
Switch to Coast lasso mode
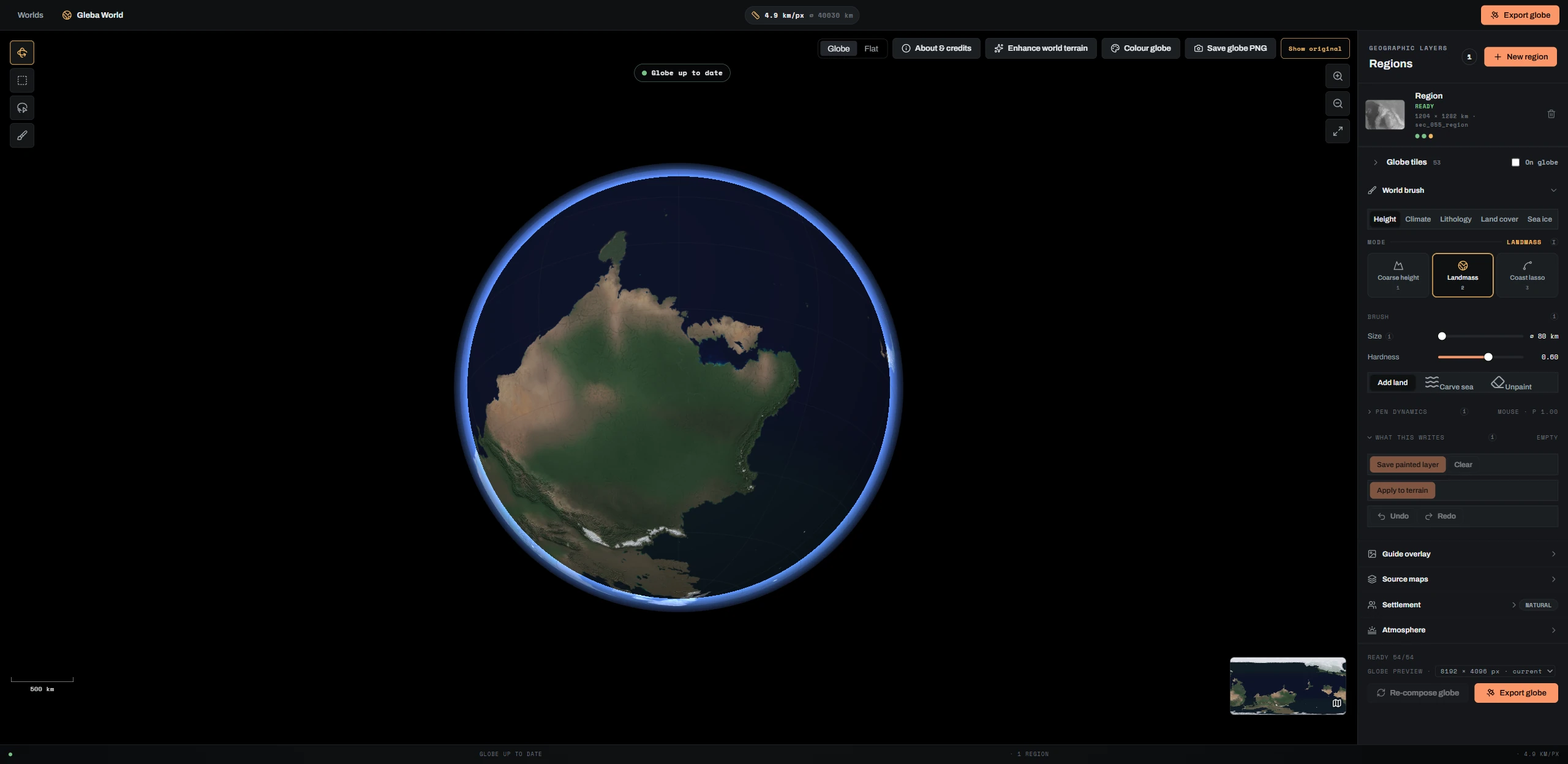(1527, 275)
